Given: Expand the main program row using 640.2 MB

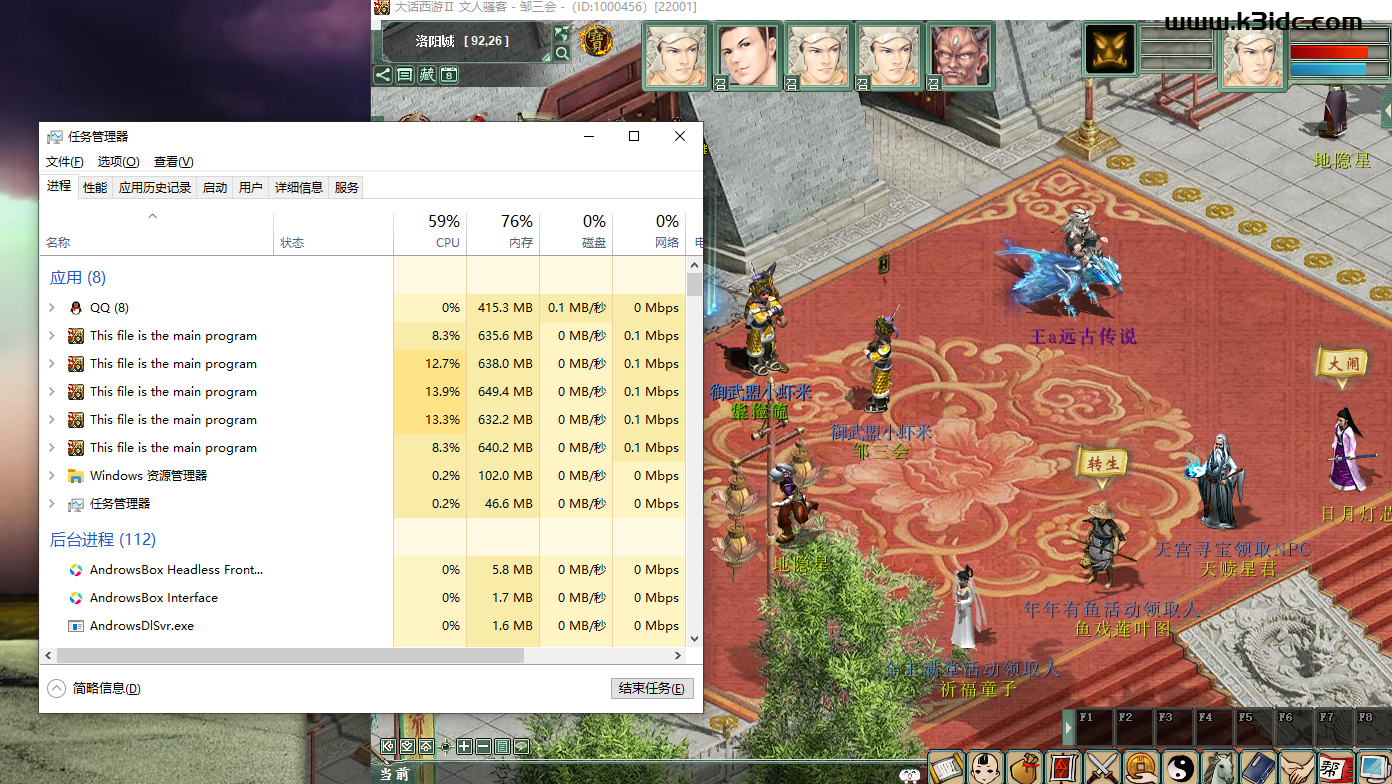Looking at the screenshot, I should [x=52, y=448].
